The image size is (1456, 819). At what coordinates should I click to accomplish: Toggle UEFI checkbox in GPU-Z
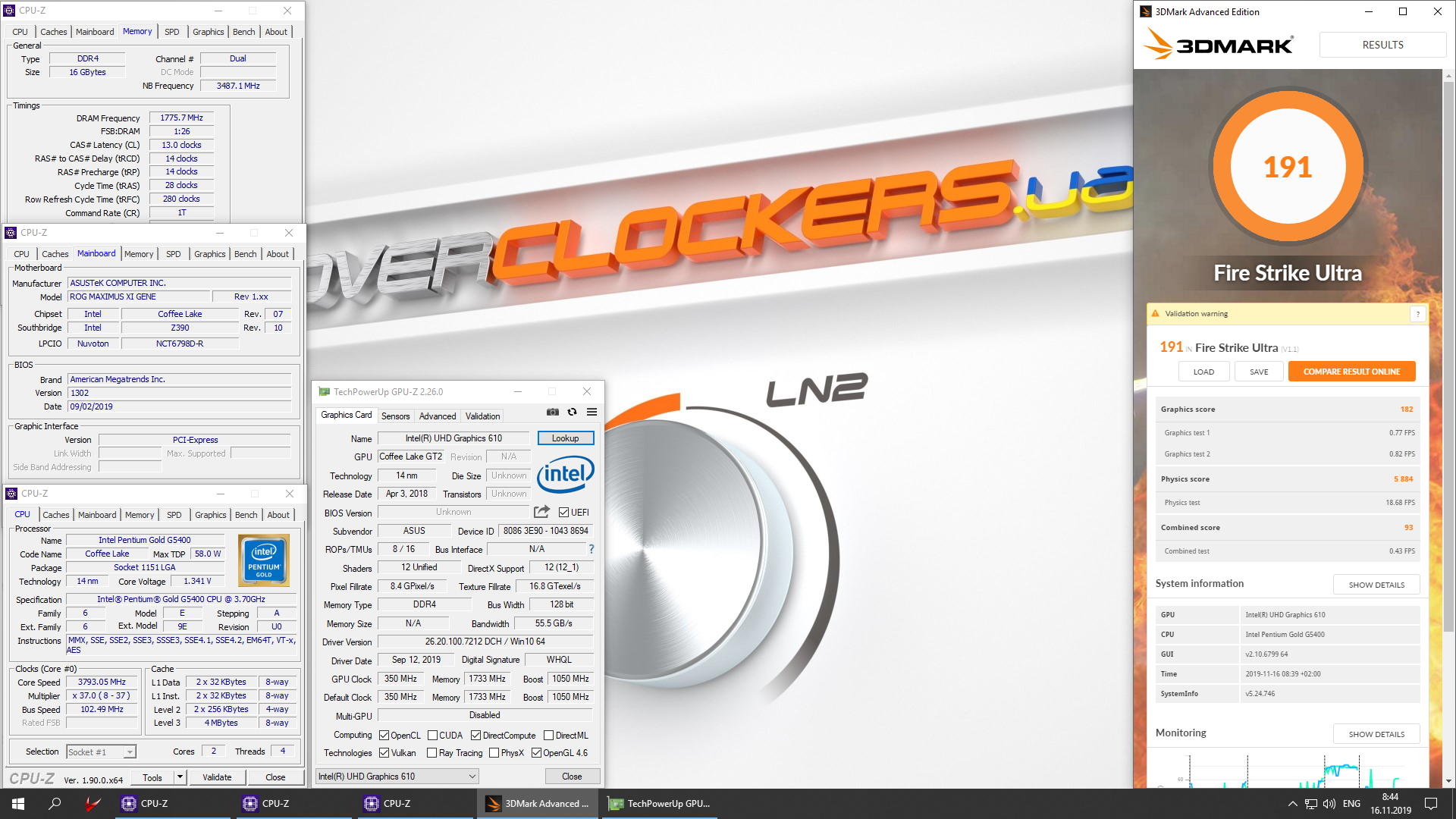click(x=563, y=513)
